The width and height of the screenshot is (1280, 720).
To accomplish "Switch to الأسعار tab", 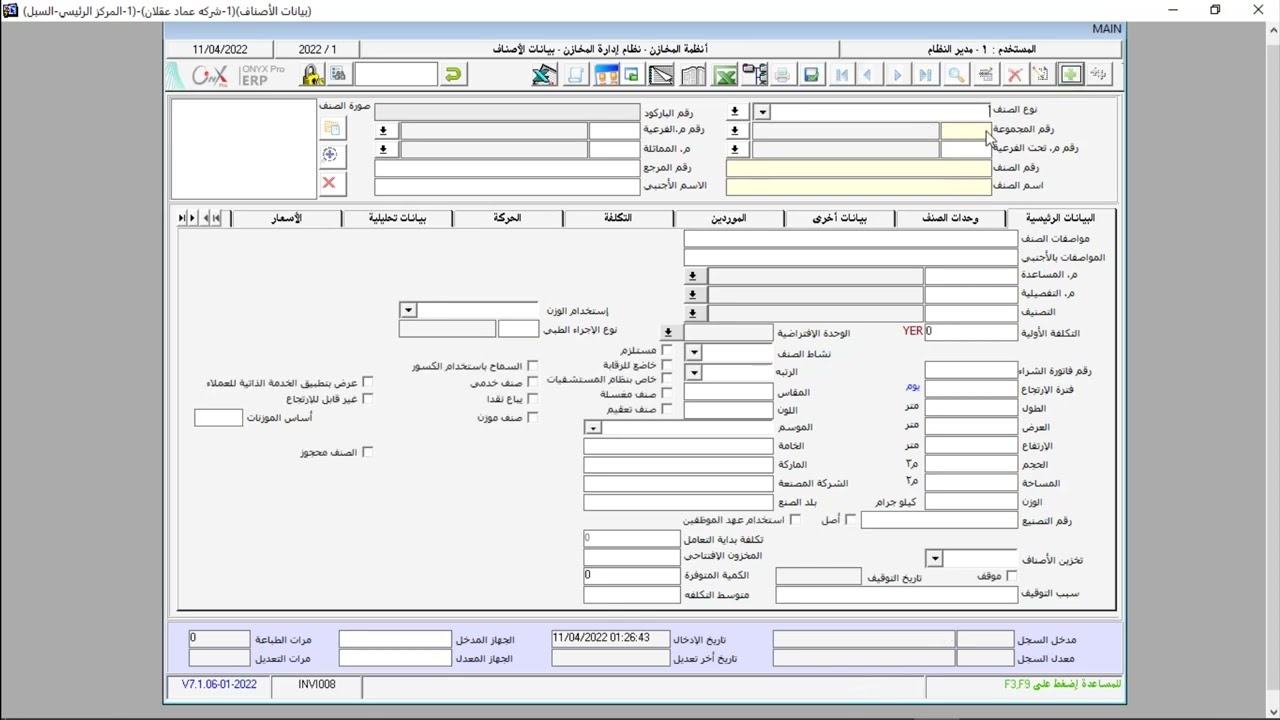I will (x=286, y=218).
